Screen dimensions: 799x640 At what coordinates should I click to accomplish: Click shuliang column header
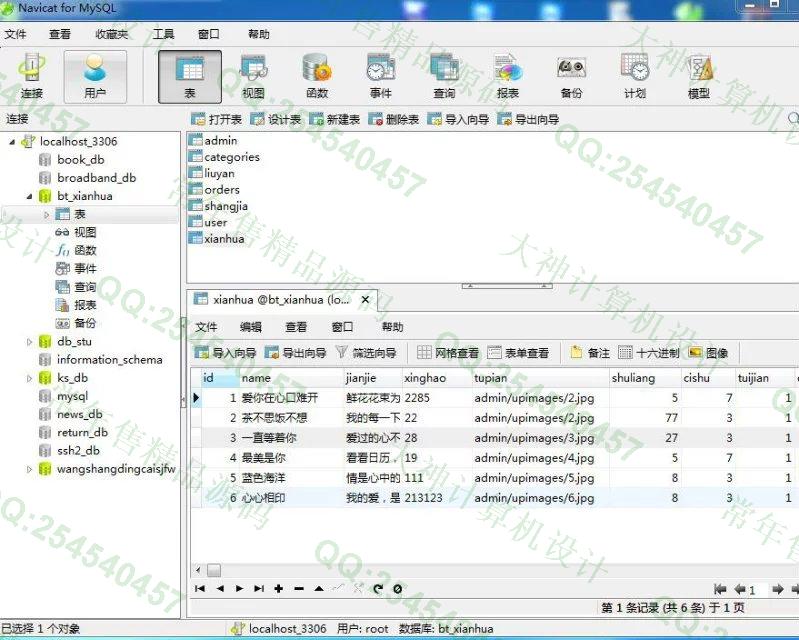pyautogui.click(x=645, y=378)
